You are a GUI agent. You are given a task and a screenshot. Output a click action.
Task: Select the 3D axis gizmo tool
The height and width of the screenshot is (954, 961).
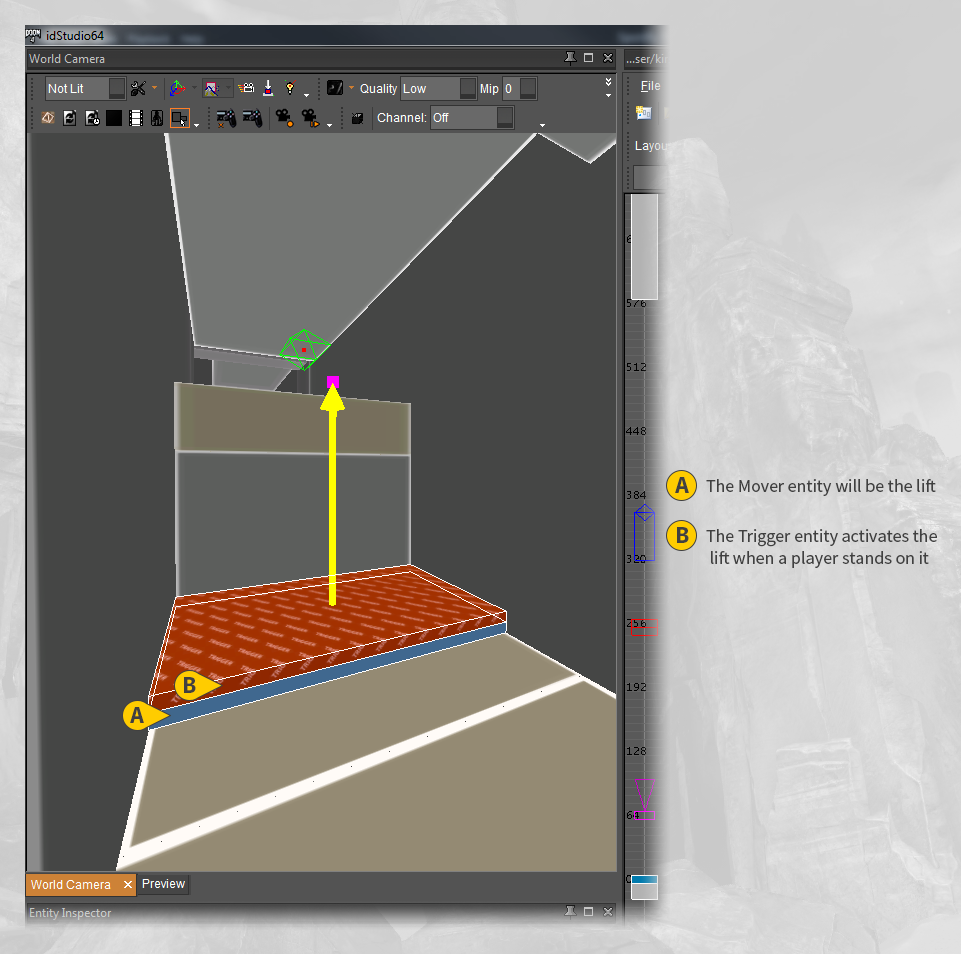point(177,89)
